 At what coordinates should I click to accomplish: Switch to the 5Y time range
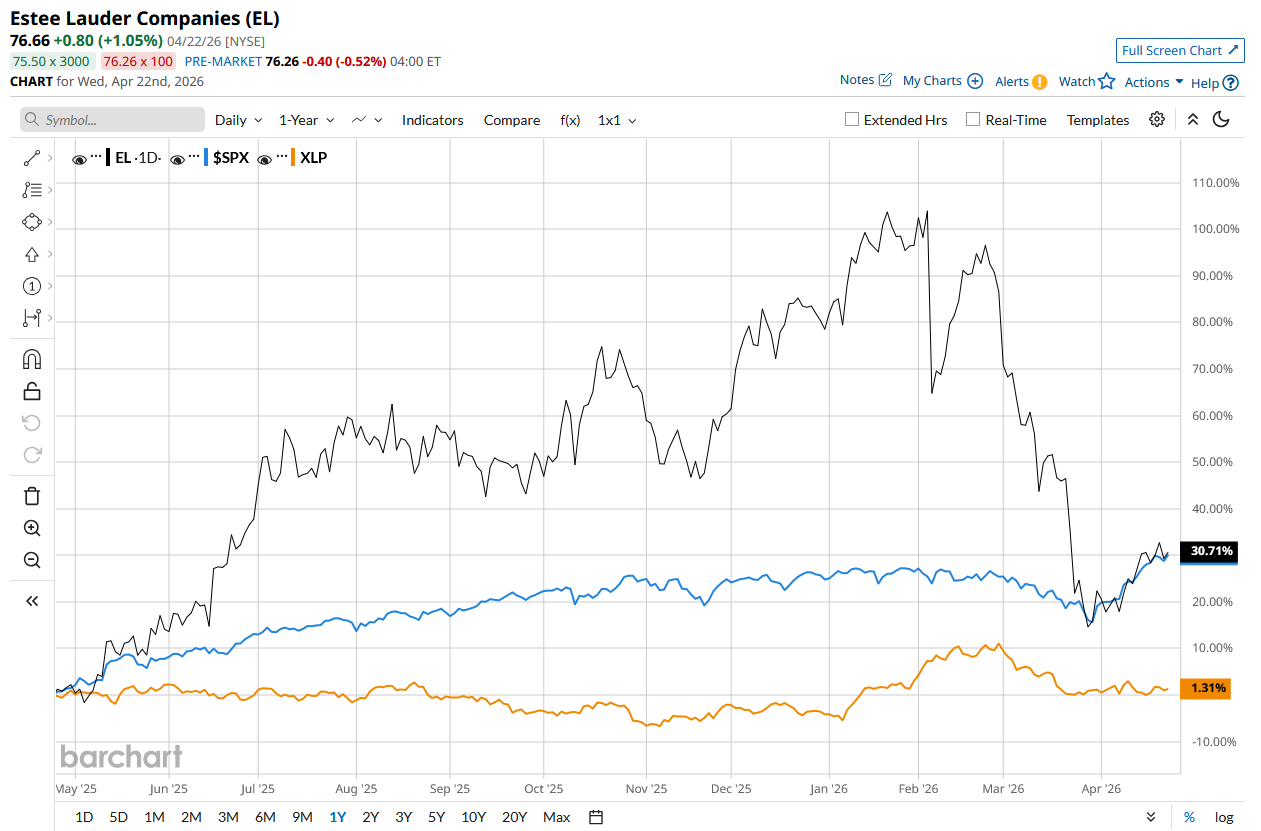(436, 817)
